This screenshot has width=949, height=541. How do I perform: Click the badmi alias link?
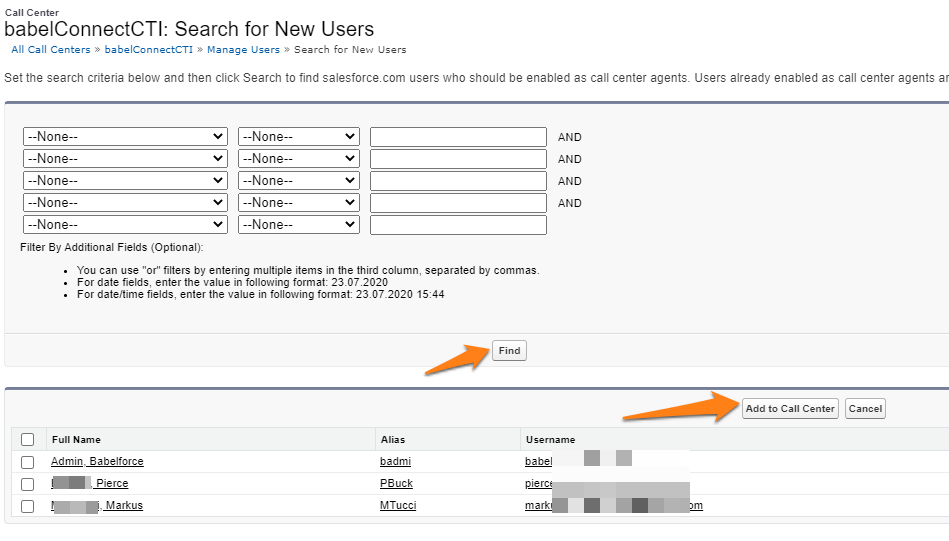click(396, 462)
